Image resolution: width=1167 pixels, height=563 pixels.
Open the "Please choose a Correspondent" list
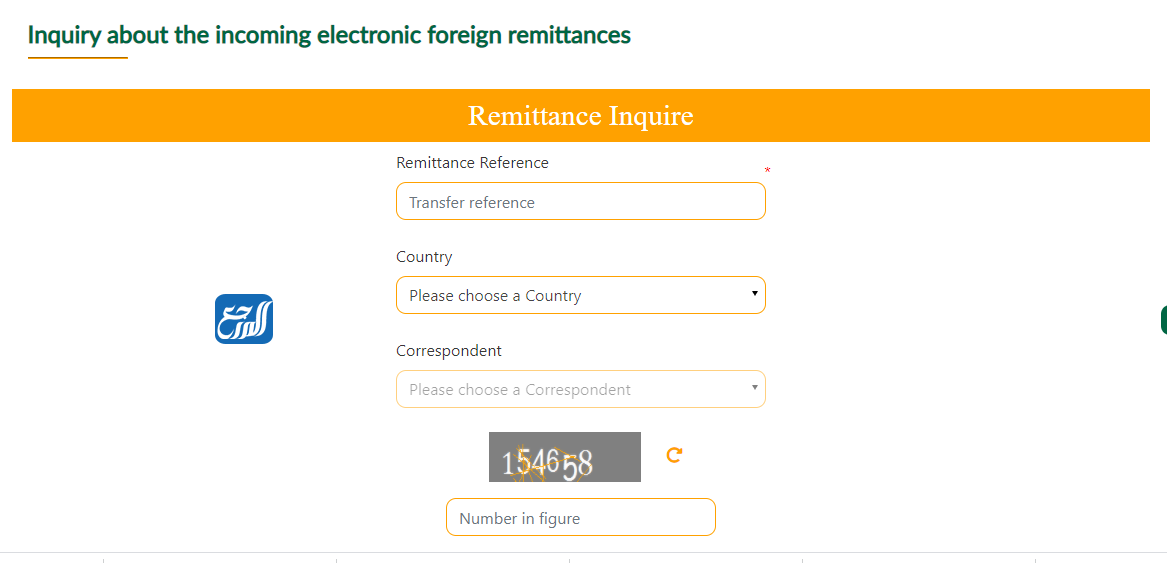[x=580, y=389]
